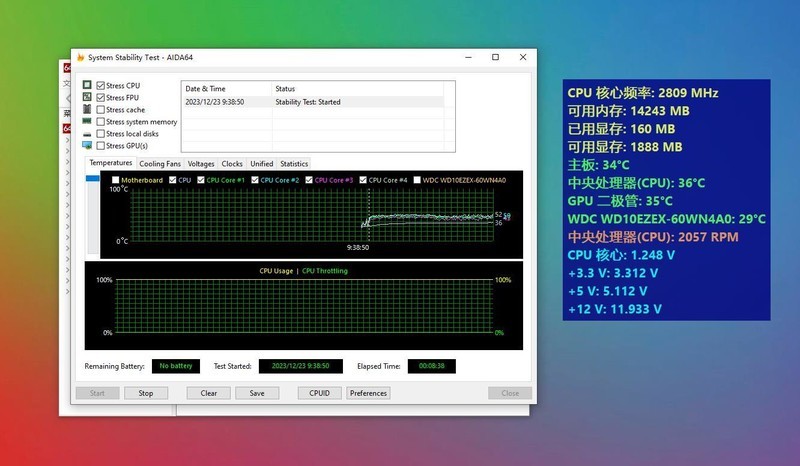Click the memory module icon beside Stress system memory

pyautogui.click(x=87, y=121)
